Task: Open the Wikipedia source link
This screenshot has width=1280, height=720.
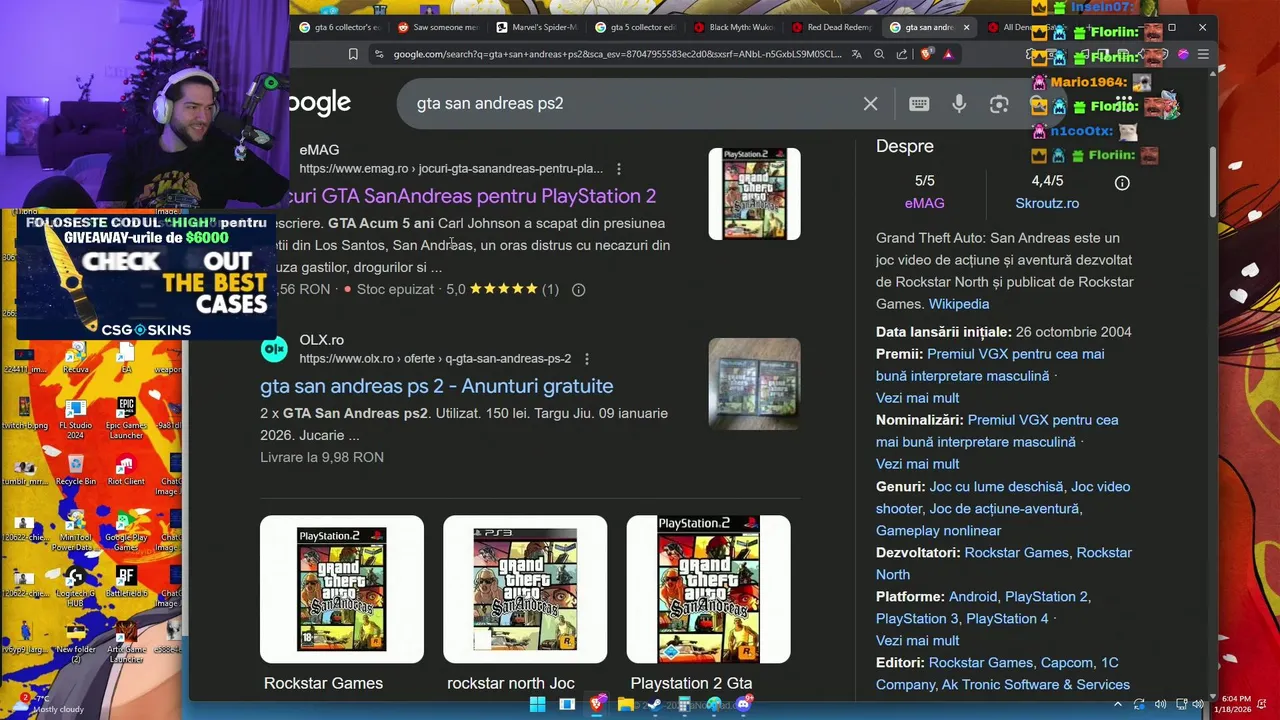Action: click(x=958, y=304)
